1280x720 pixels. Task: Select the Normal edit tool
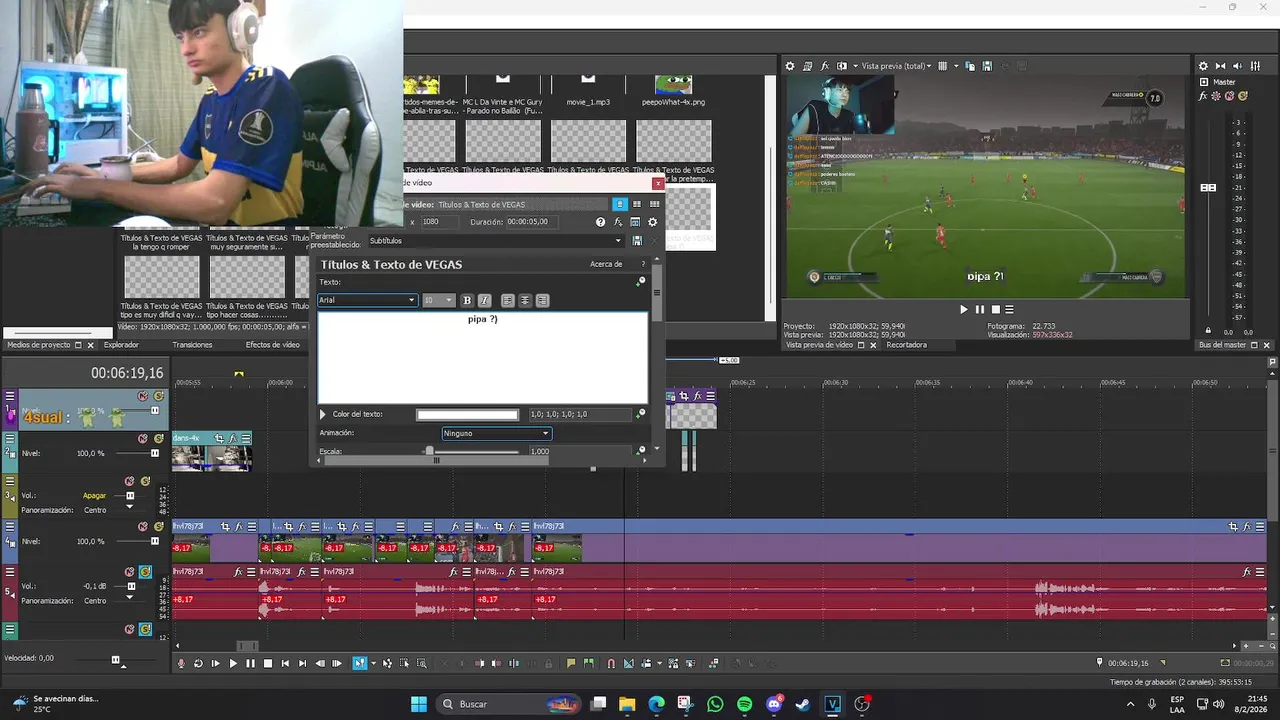coord(360,663)
